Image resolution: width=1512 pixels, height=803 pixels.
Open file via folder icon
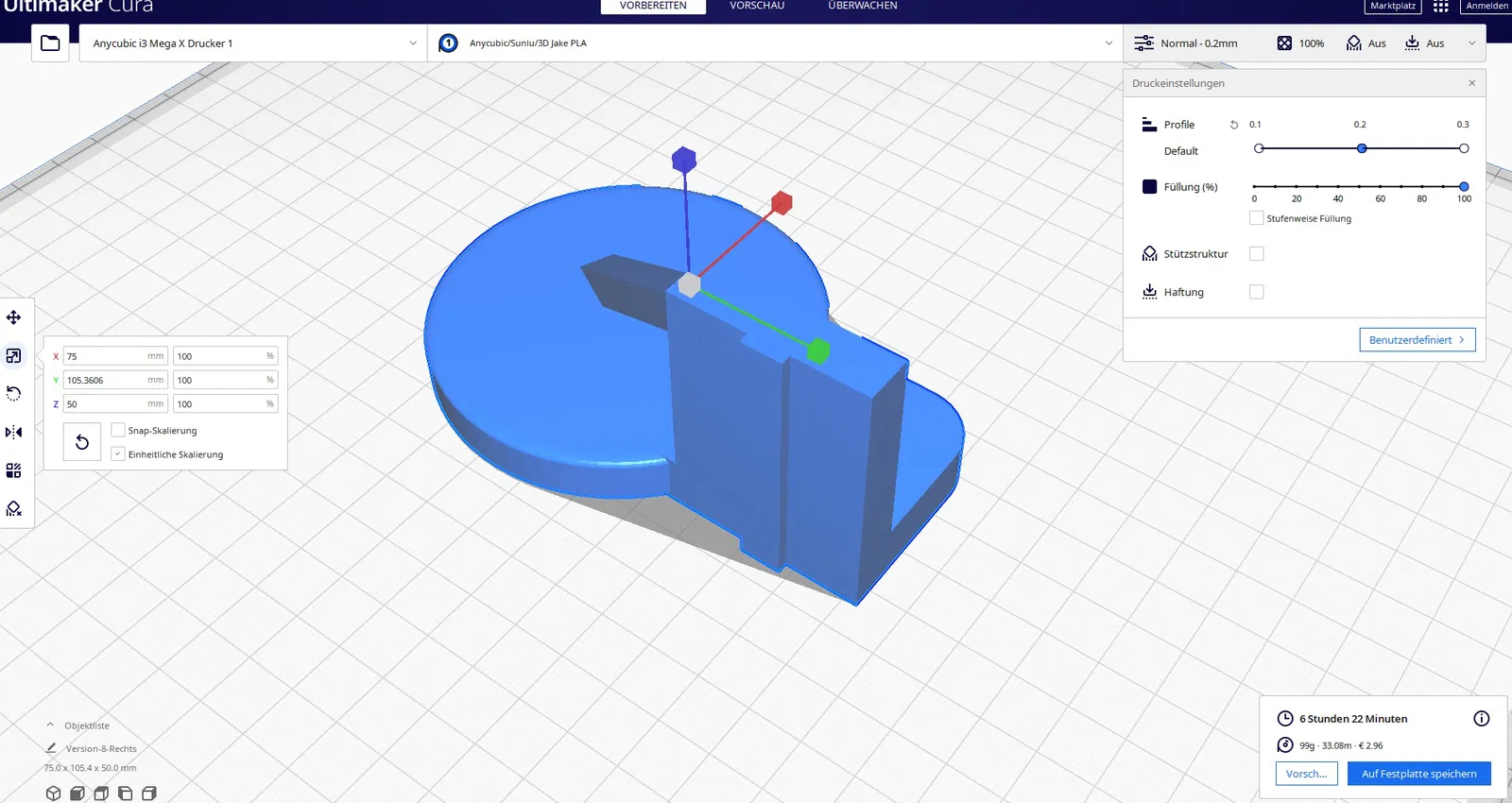pos(50,43)
